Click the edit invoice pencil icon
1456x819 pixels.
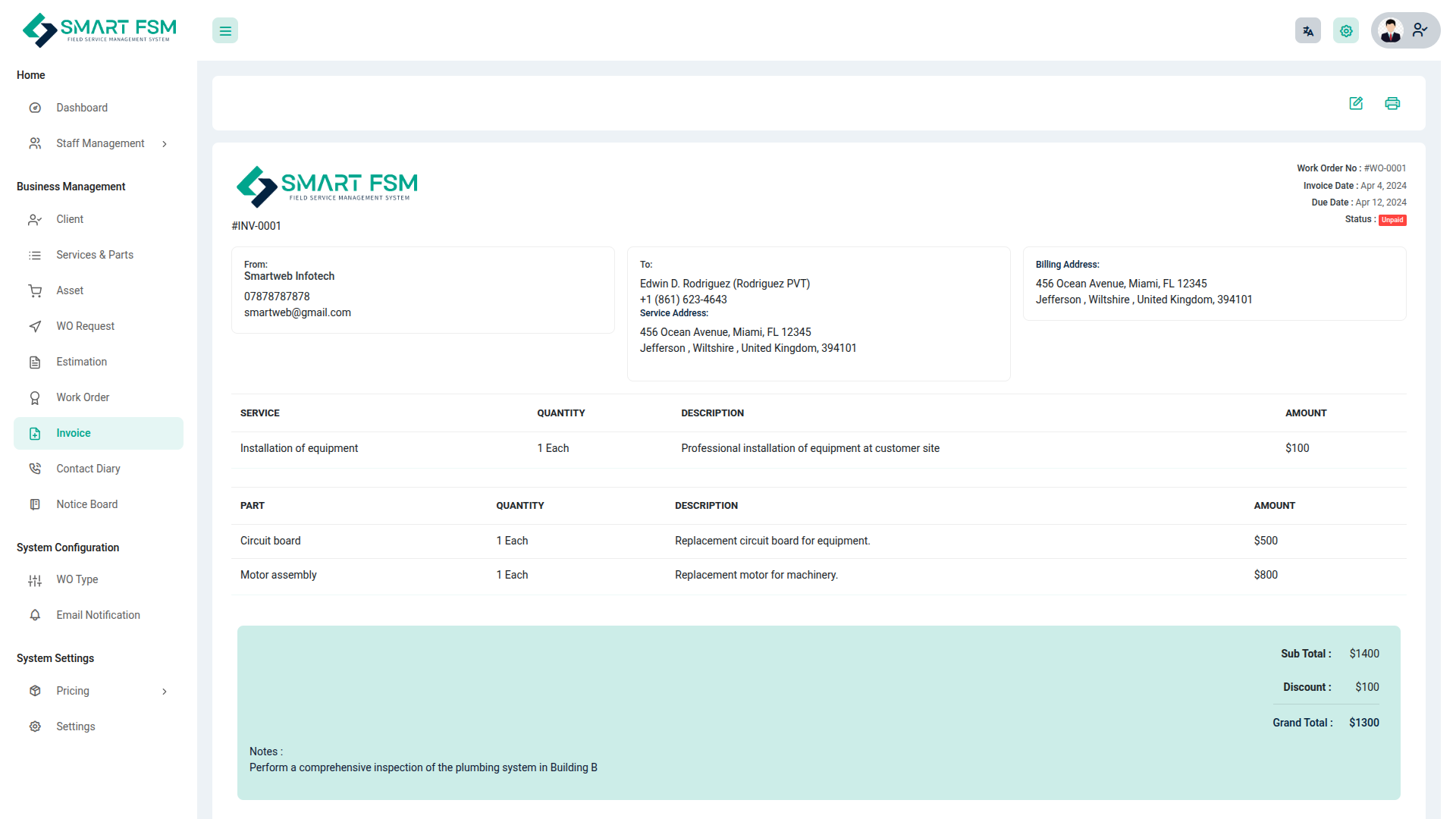1356,103
